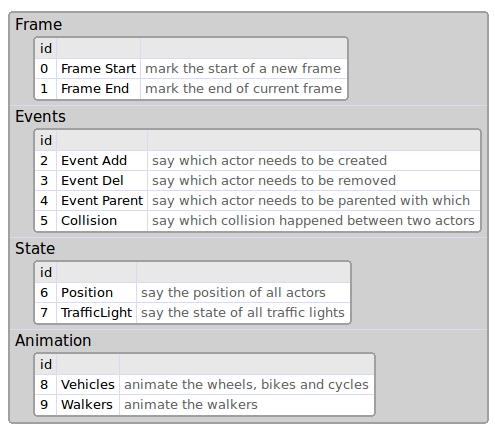This screenshot has height=430, width=495.
Task: Click the Frame section heading
Action: 39,24
